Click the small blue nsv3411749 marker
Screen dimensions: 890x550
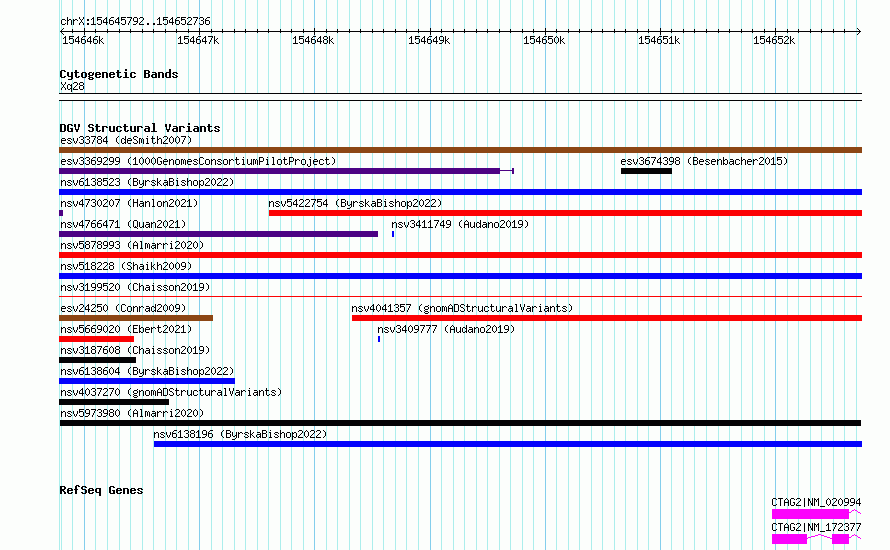(x=393, y=234)
